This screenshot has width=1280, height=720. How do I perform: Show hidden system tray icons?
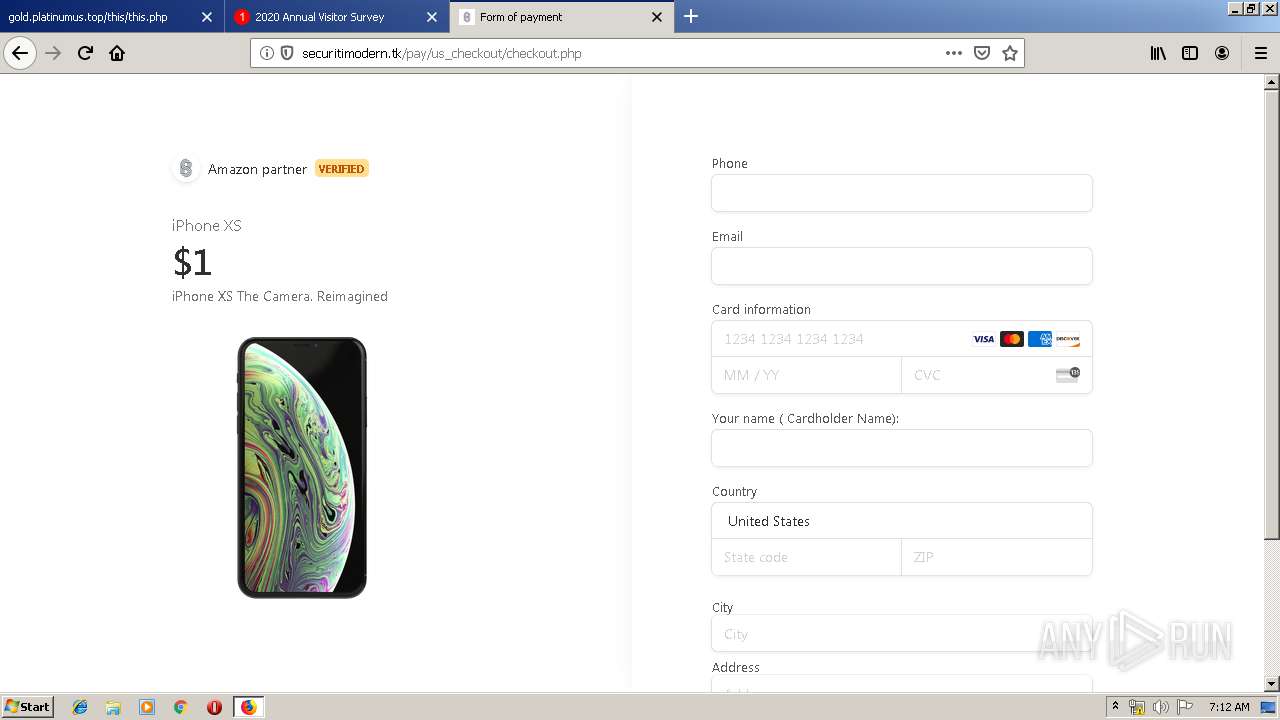[x=1116, y=707]
